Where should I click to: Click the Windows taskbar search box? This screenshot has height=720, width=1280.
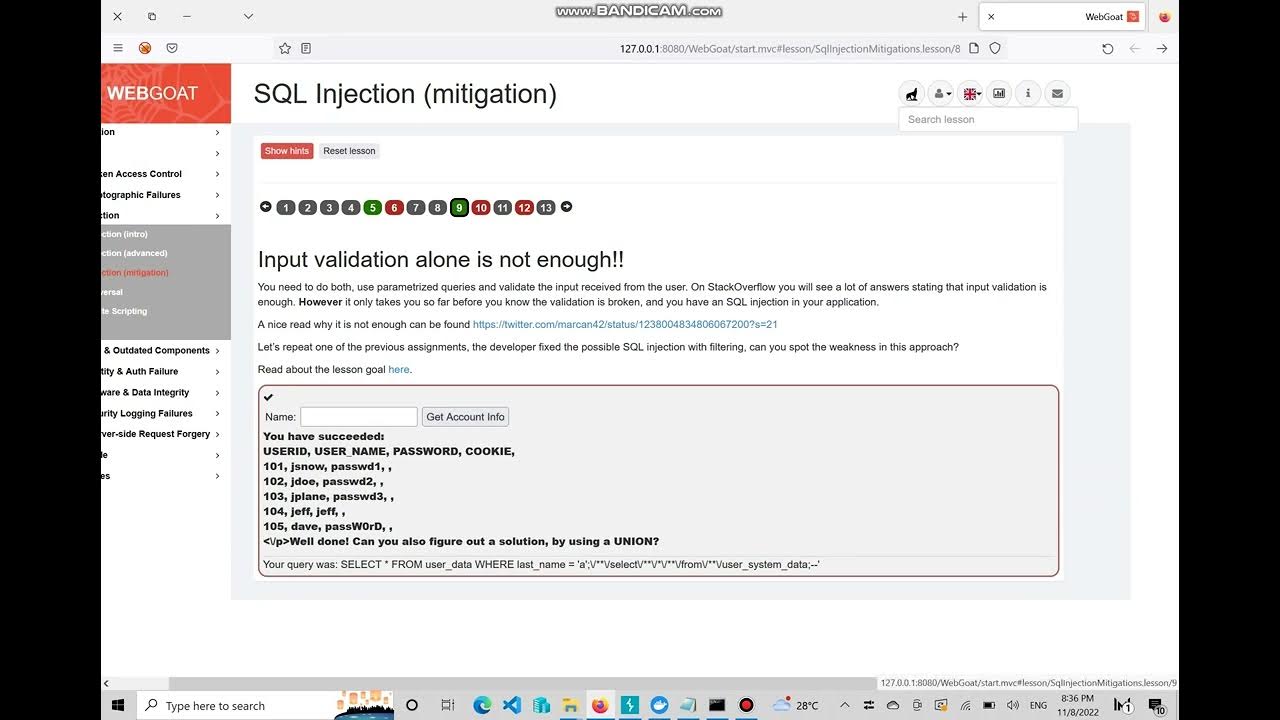(265, 705)
